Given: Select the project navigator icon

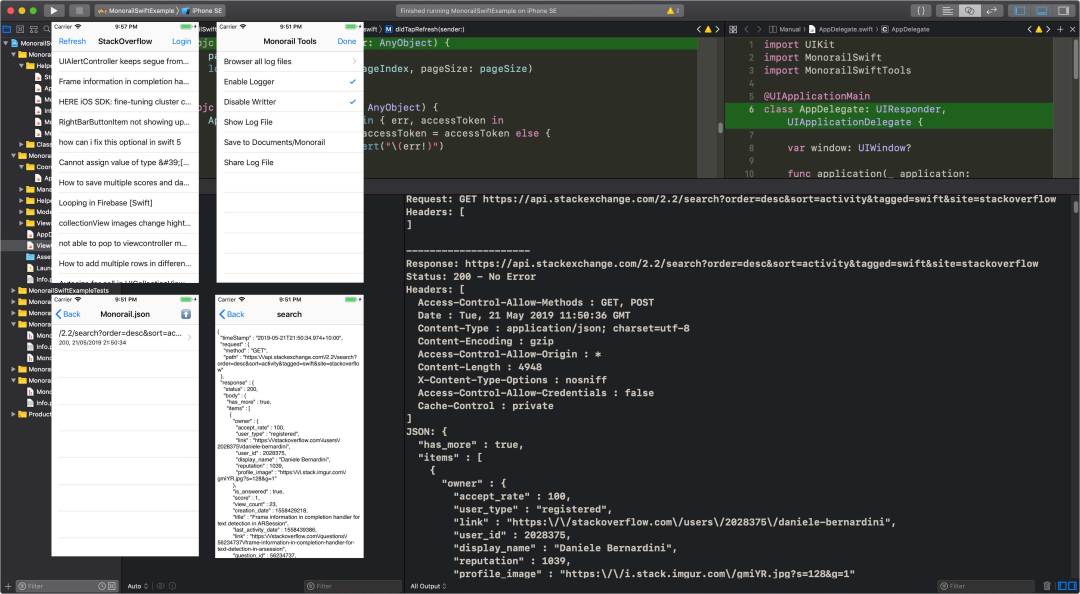Looking at the screenshot, I should pyautogui.click(x=7, y=29).
